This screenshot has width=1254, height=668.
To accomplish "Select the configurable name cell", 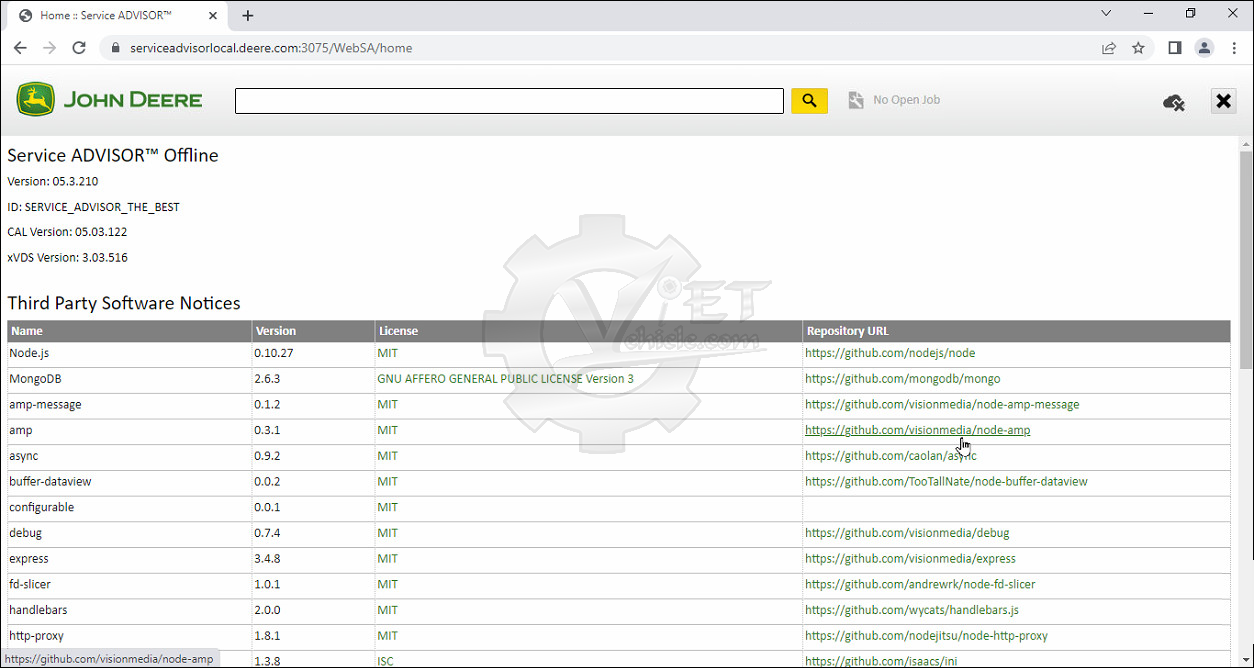I will (130, 507).
